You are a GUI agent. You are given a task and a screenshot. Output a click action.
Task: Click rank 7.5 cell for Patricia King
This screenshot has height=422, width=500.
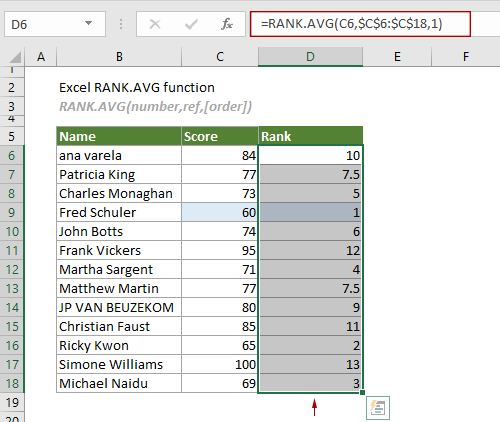310,174
